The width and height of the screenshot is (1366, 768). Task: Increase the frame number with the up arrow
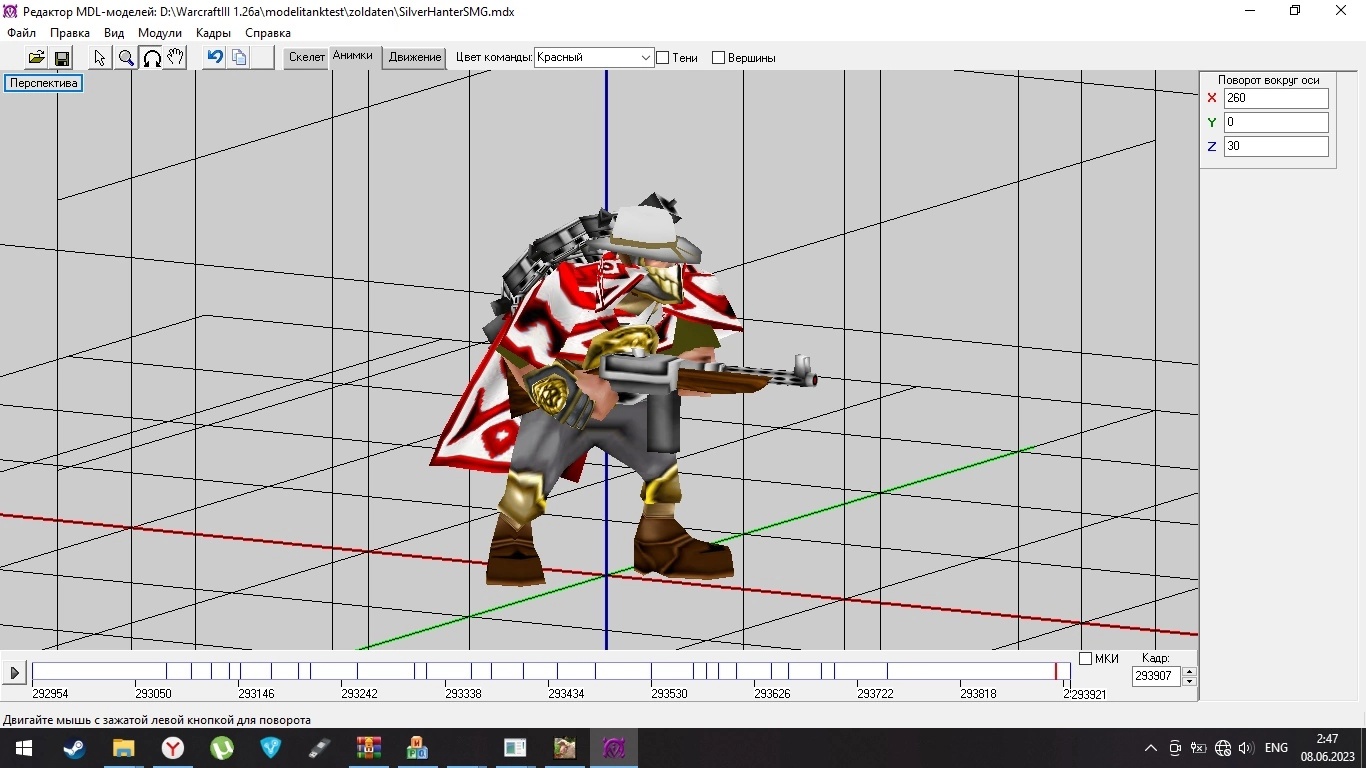click(x=1189, y=672)
